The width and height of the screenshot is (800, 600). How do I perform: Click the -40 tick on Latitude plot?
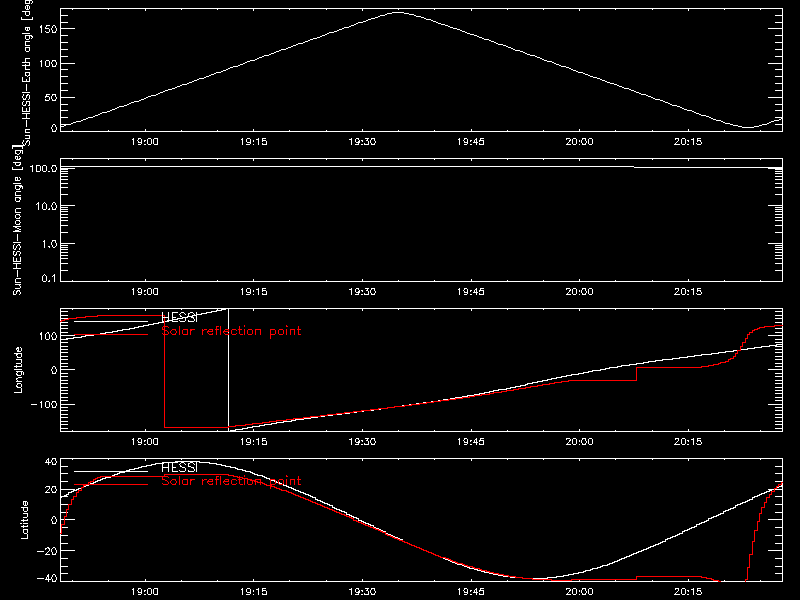click(x=47, y=578)
